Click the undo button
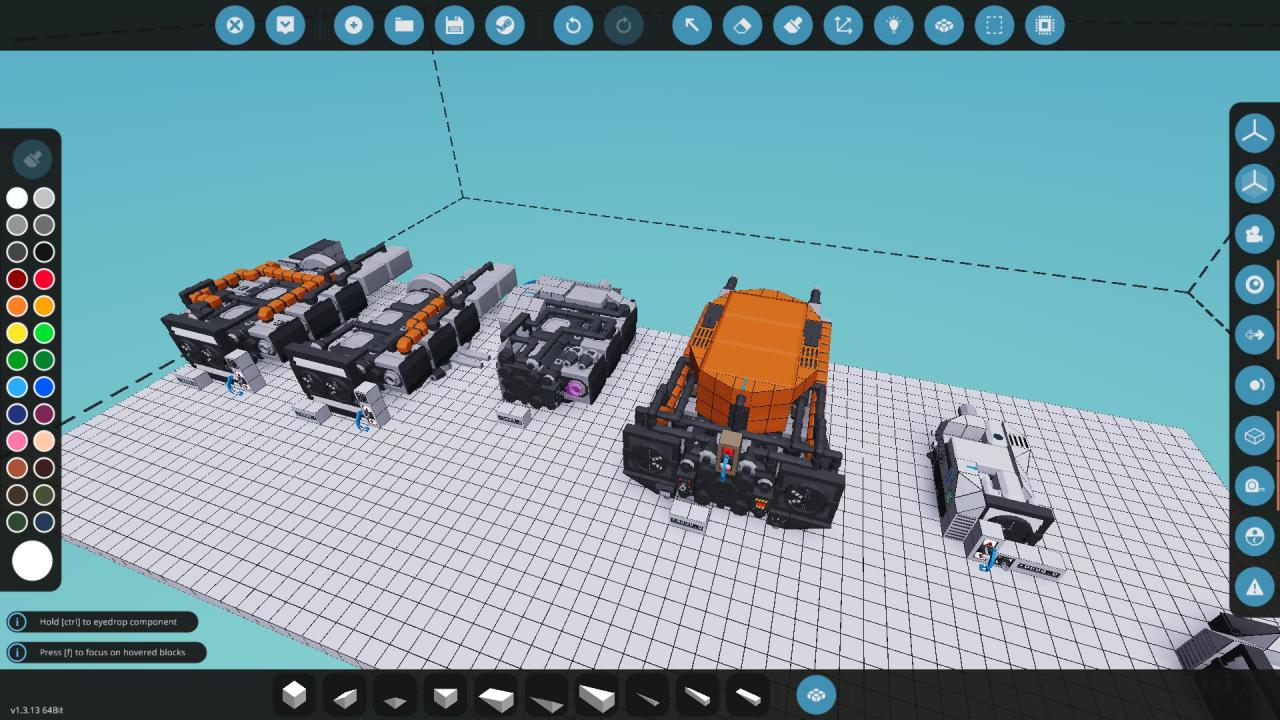This screenshot has height=720, width=1280. pos(573,26)
